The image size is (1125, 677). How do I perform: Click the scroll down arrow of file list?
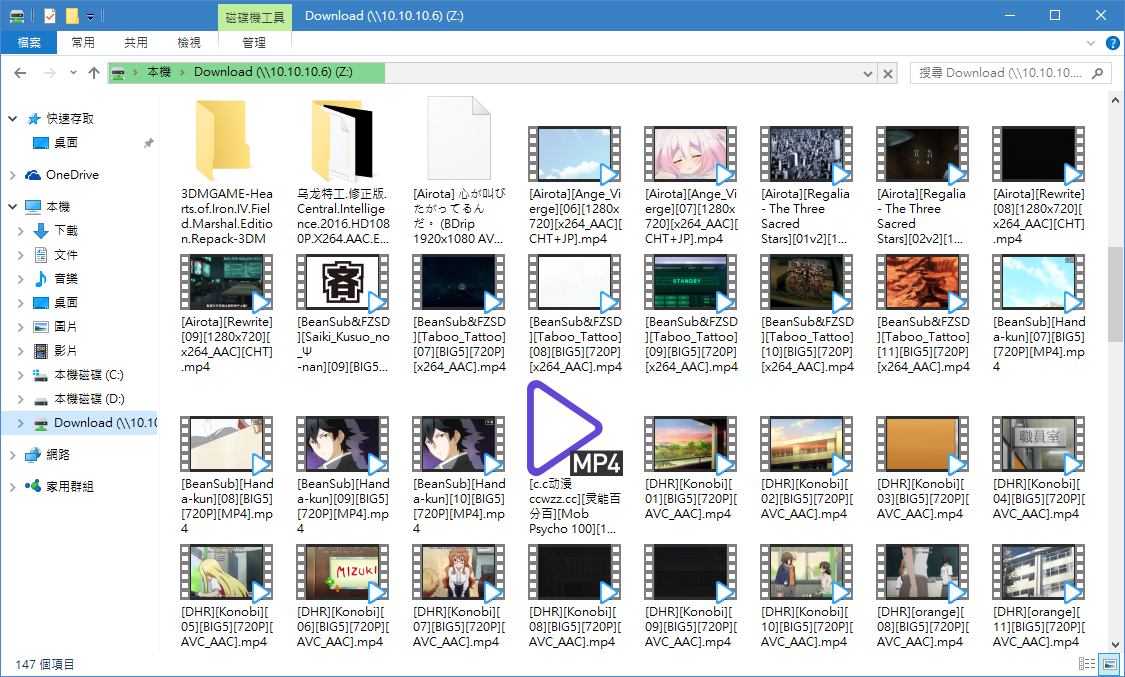[1116, 644]
